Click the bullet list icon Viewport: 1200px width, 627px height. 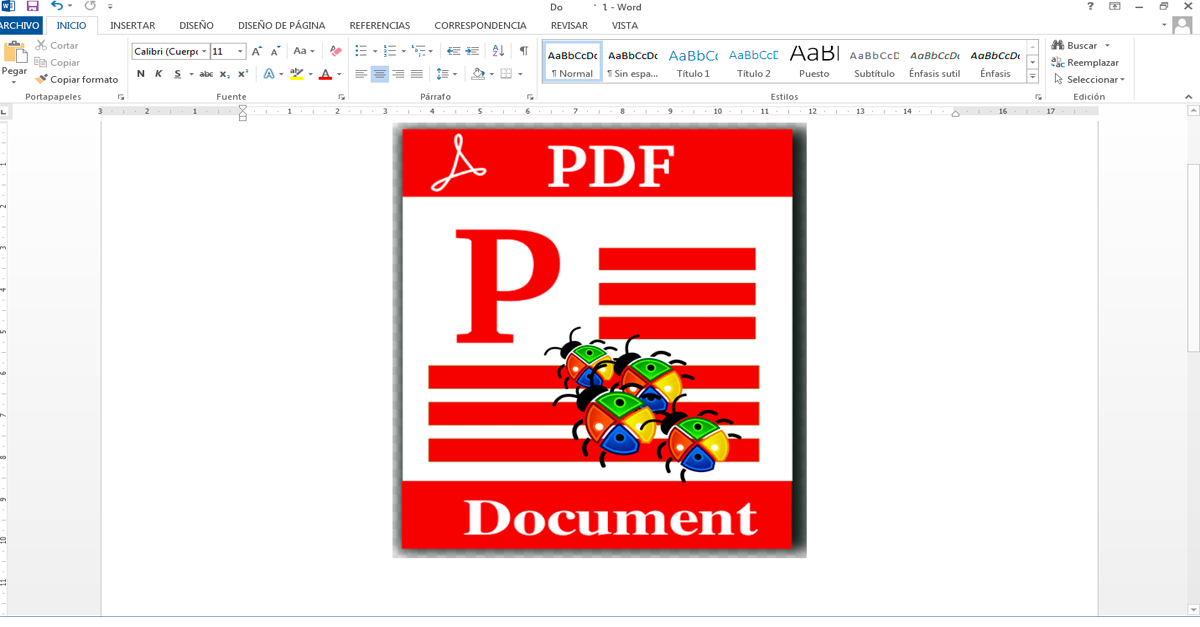[x=361, y=51]
